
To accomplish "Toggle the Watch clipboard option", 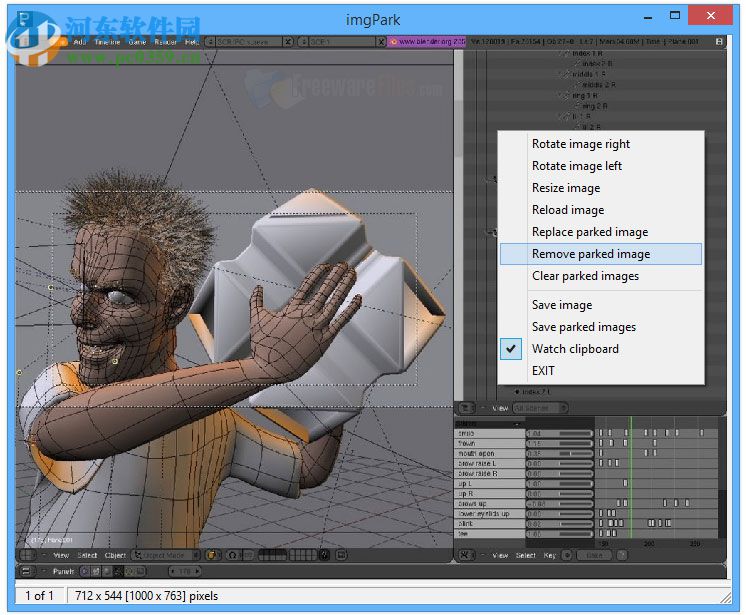I will (x=575, y=349).
